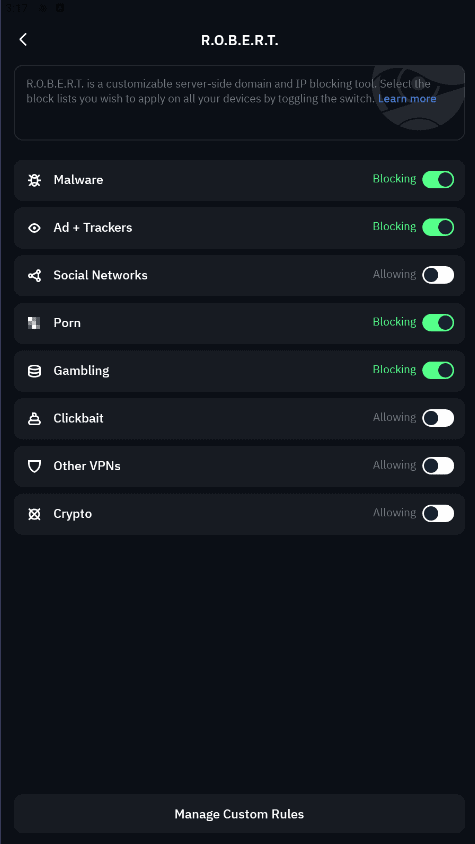Turn off Ad + Trackers blocking

(438, 227)
